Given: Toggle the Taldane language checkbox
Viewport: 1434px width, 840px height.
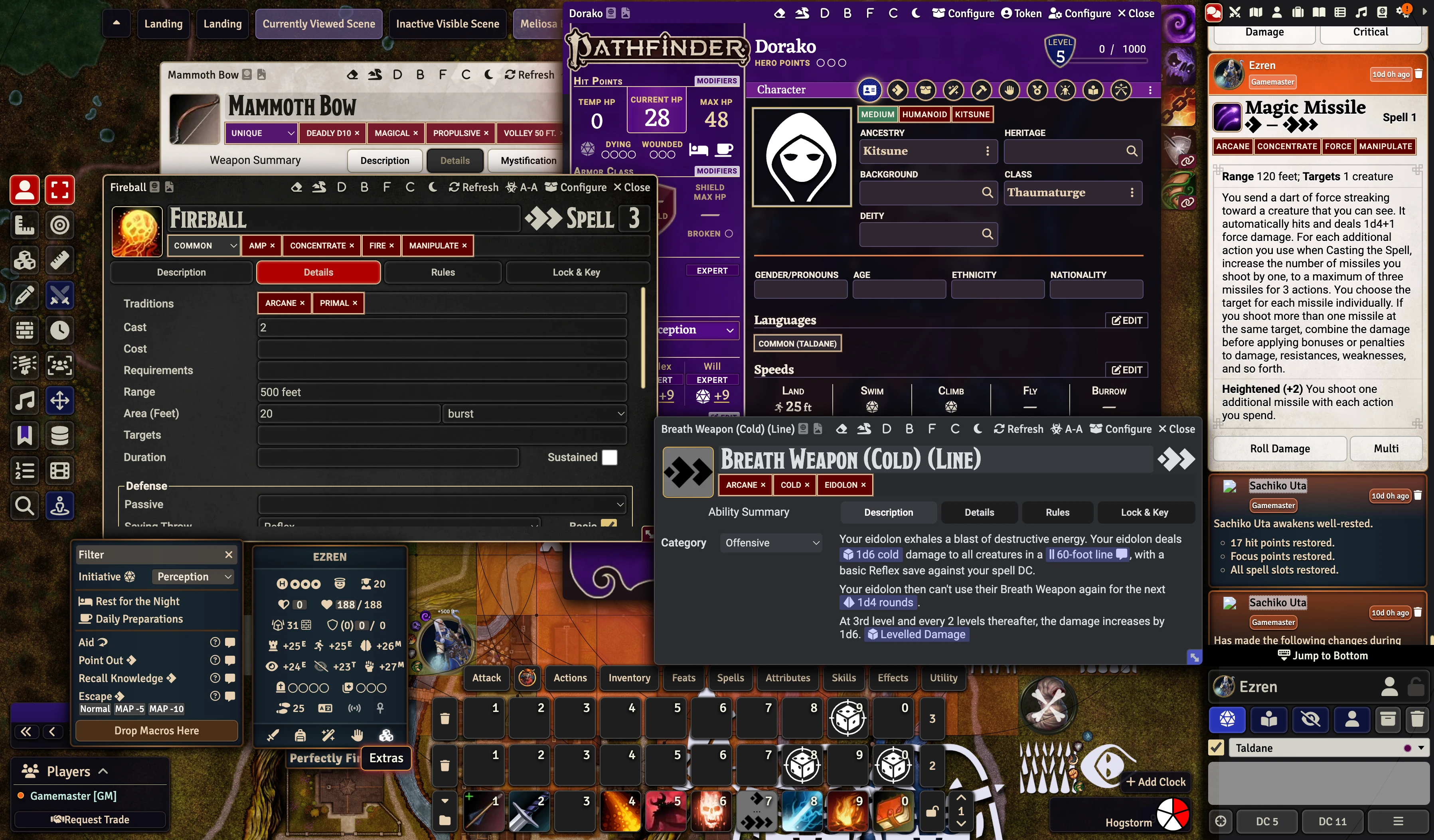Looking at the screenshot, I should (1216, 747).
